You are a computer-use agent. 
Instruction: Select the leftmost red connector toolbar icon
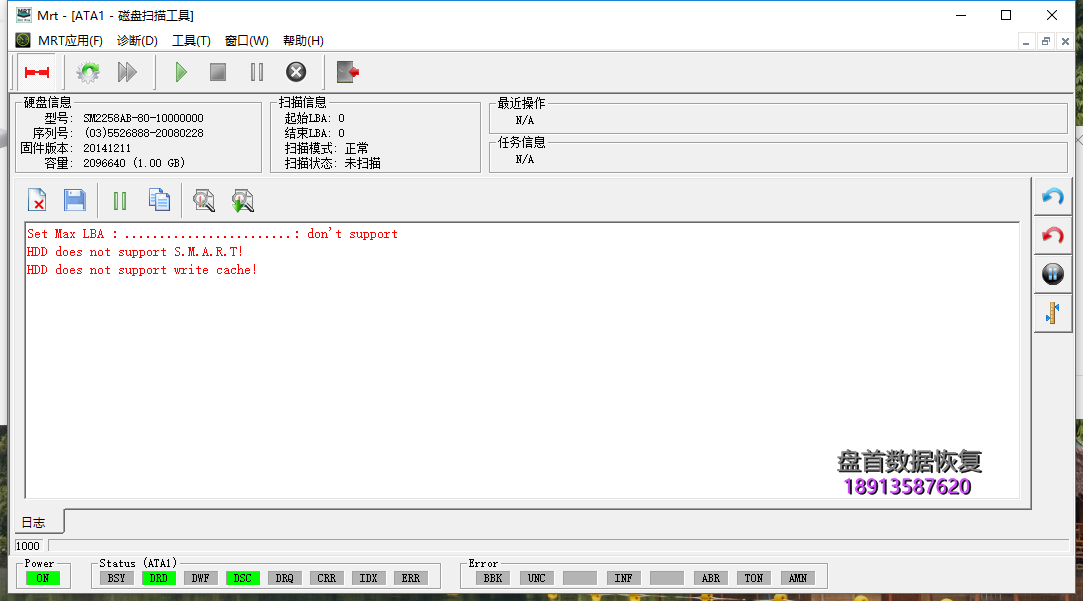tap(38, 71)
